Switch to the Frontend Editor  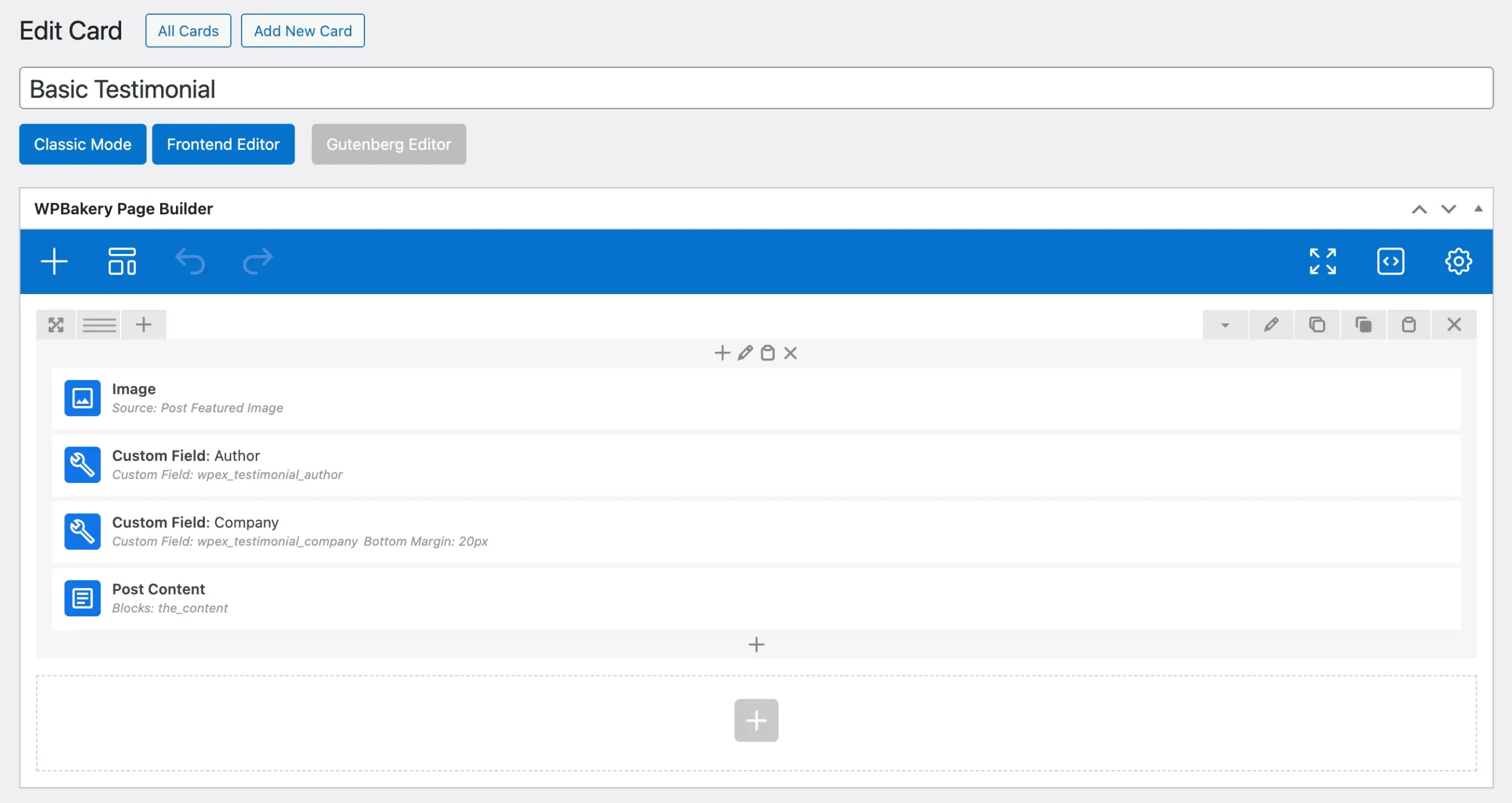tap(223, 144)
